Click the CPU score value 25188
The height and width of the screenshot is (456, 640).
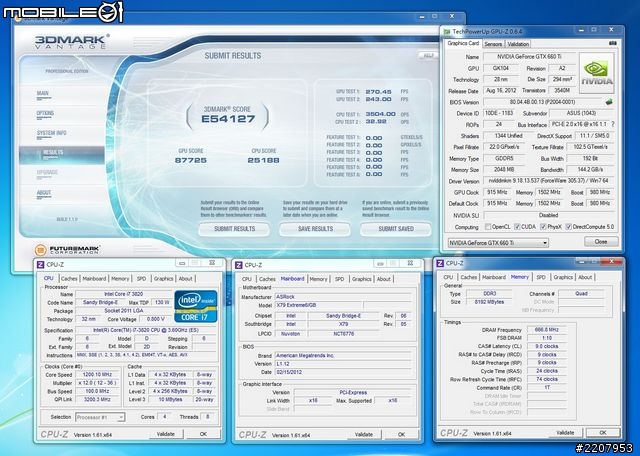tap(263, 160)
